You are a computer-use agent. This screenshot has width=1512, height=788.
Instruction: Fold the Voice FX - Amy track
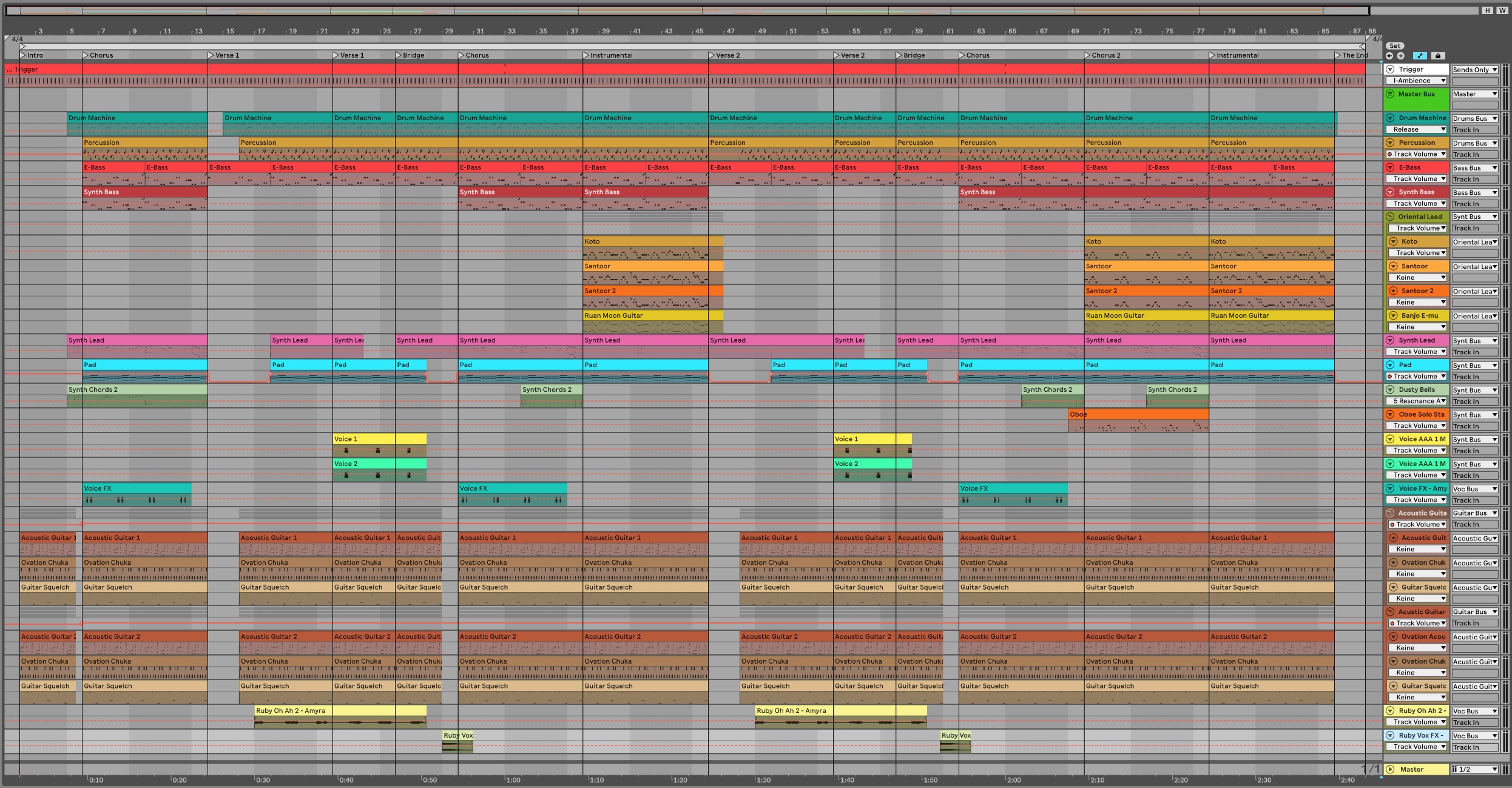[1390, 488]
